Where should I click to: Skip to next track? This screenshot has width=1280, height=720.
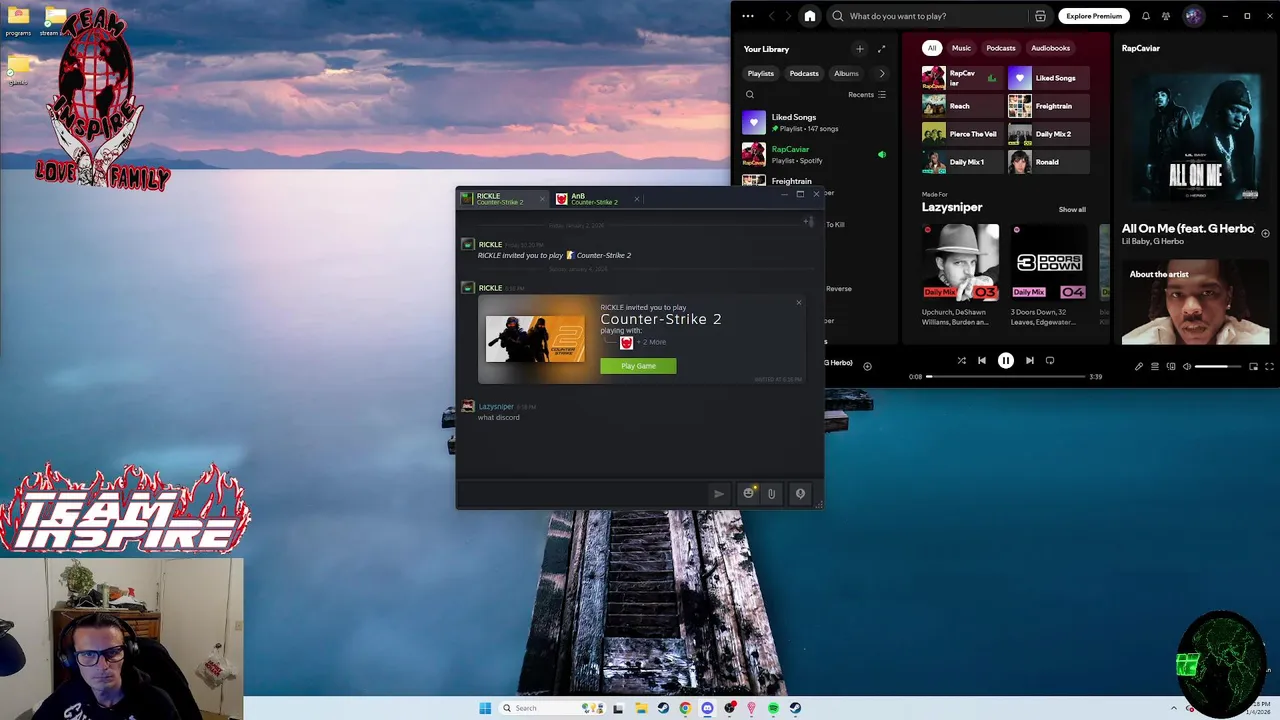click(x=1030, y=361)
